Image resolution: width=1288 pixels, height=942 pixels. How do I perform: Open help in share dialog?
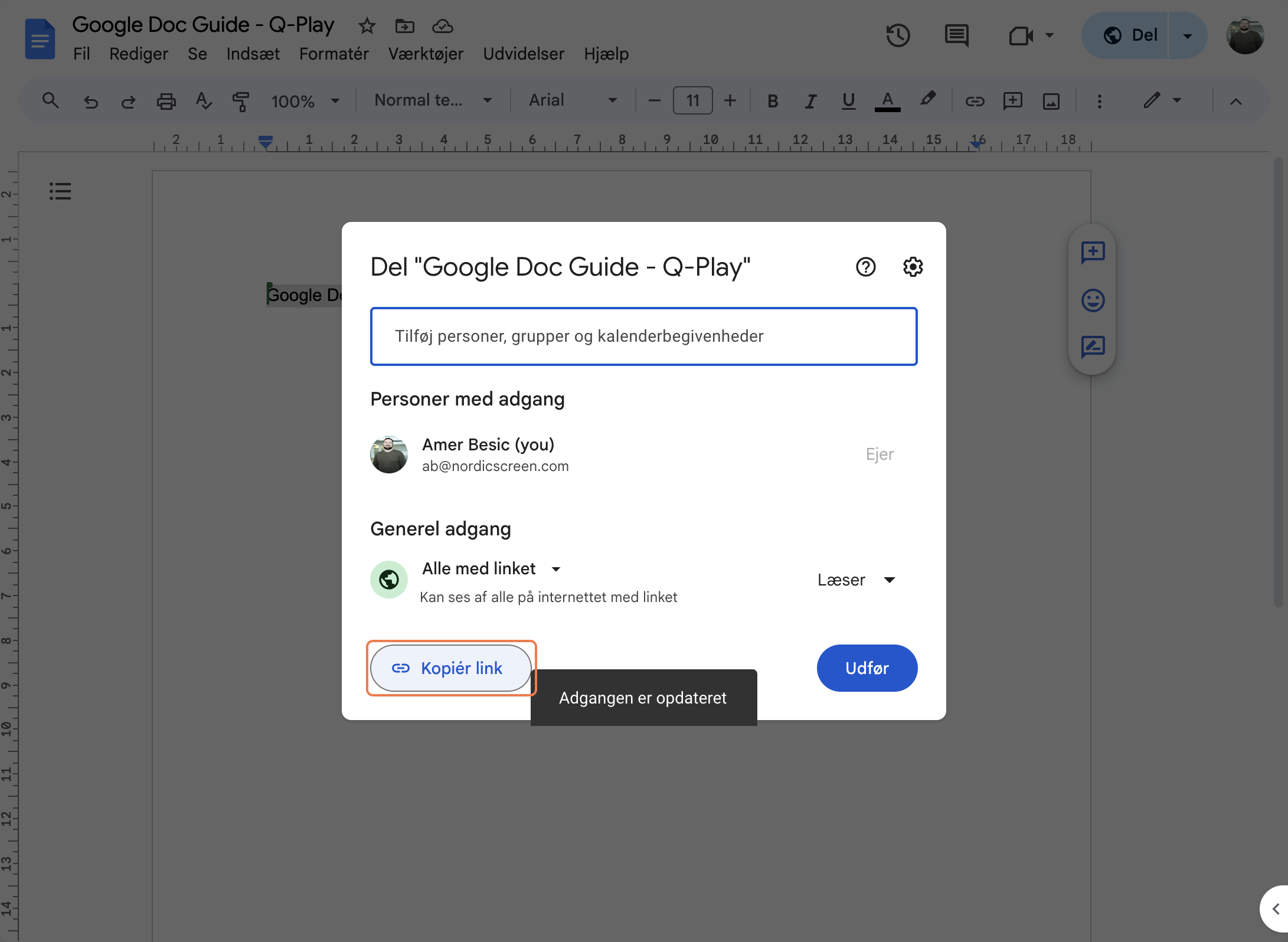(x=865, y=267)
